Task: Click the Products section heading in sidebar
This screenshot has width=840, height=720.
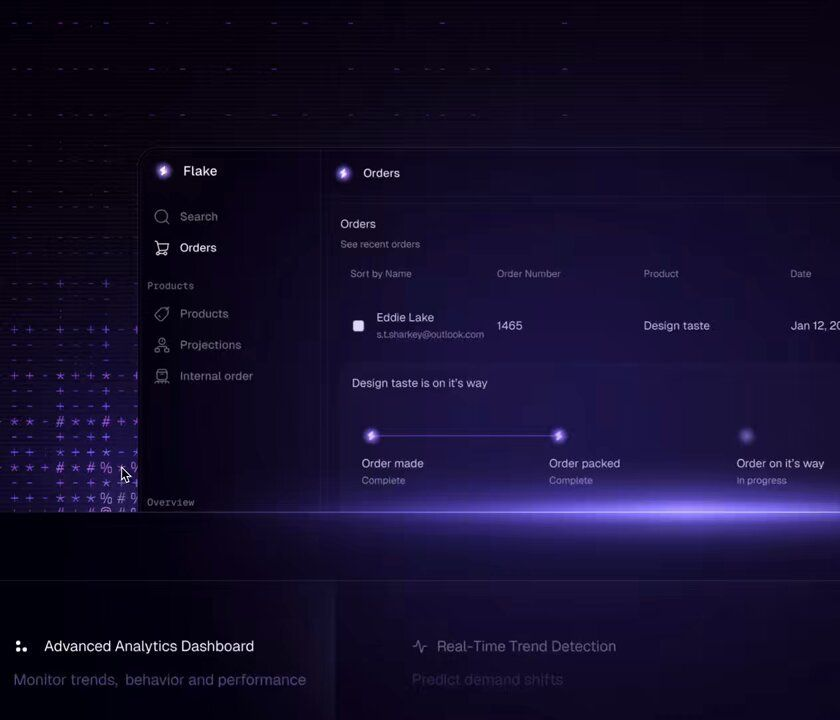Action: [x=170, y=286]
